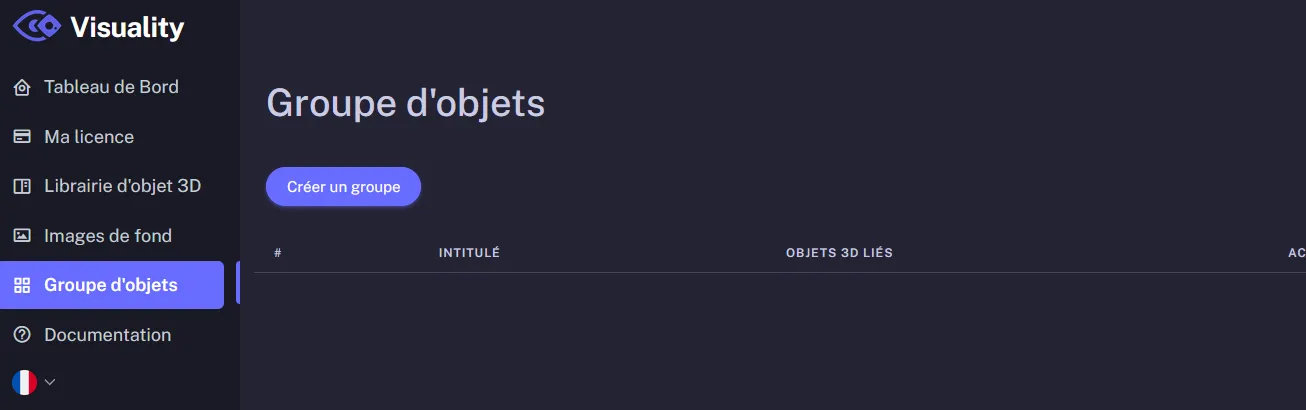Open the Tableau de Bord menu item

(x=111, y=87)
